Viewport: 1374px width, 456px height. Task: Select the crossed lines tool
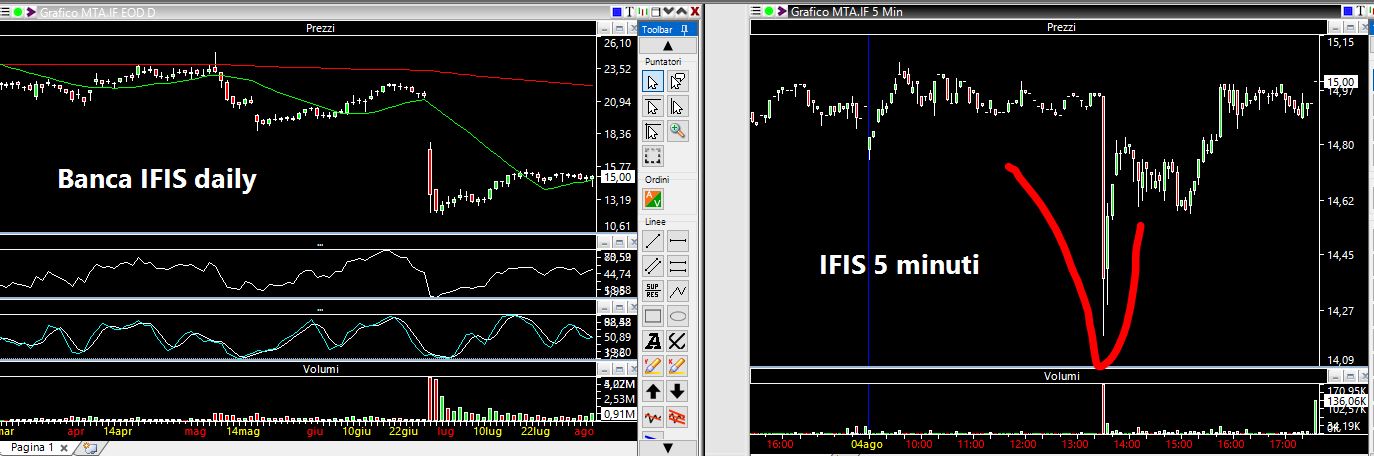tap(677, 341)
